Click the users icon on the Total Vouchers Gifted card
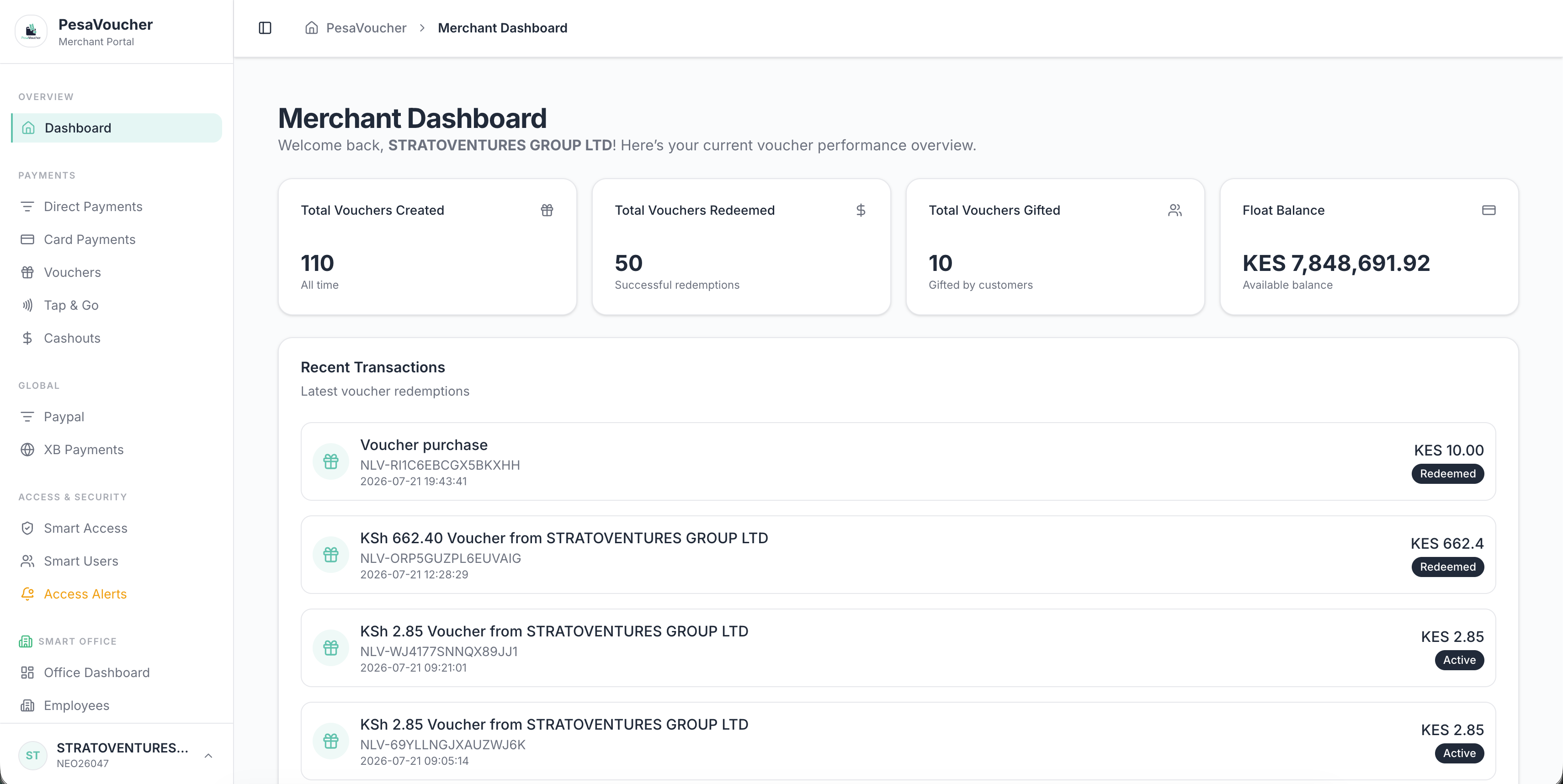The image size is (1563, 784). click(x=1175, y=211)
